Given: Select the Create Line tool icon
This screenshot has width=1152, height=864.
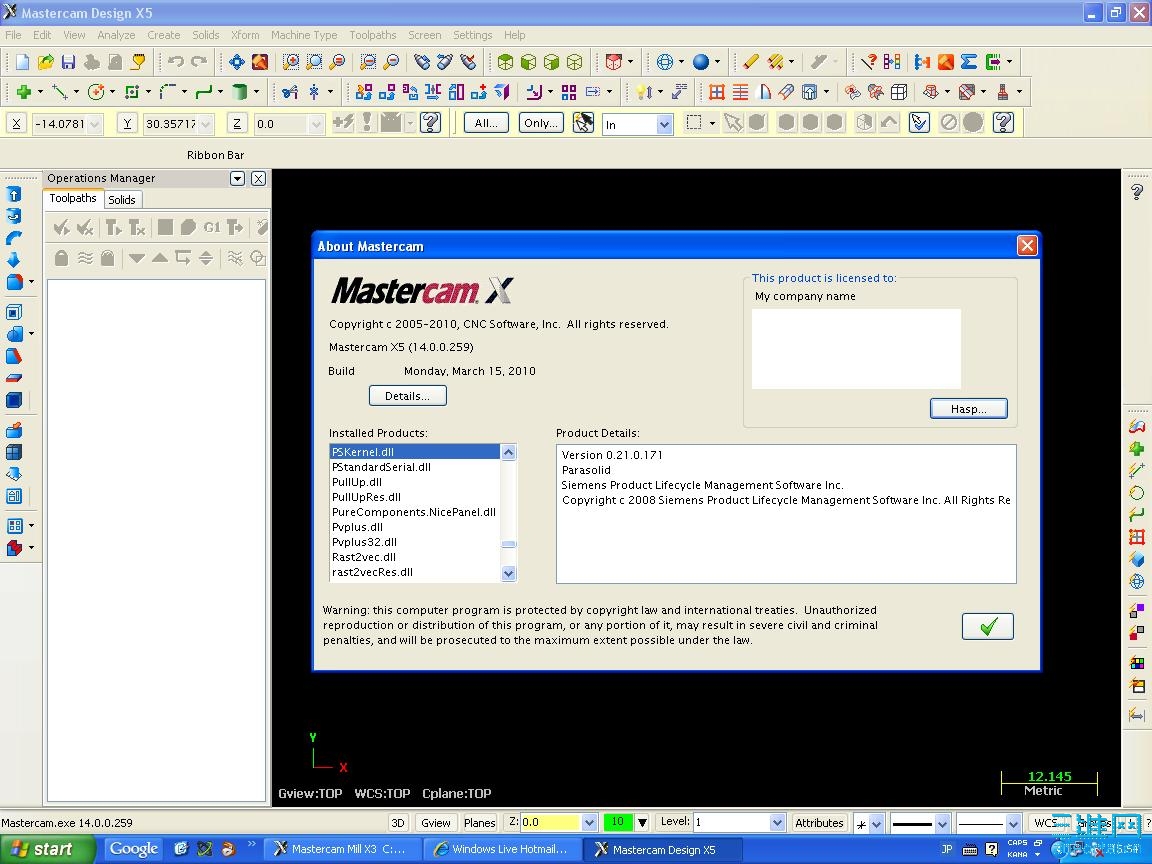Looking at the screenshot, I should click(x=60, y=92).
